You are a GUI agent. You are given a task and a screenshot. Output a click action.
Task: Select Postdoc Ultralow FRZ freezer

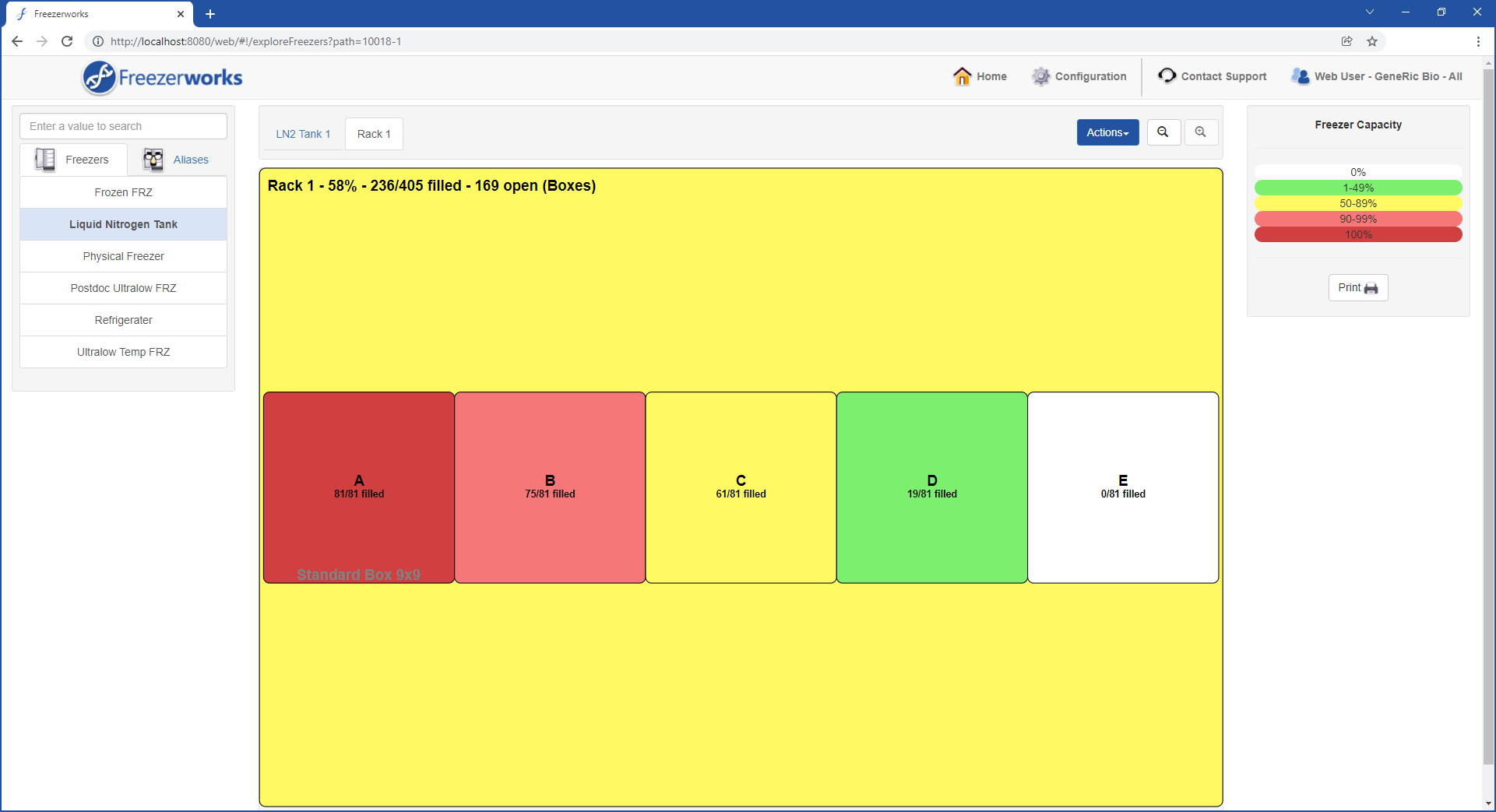pyautogui.click(x=123, y=287)
